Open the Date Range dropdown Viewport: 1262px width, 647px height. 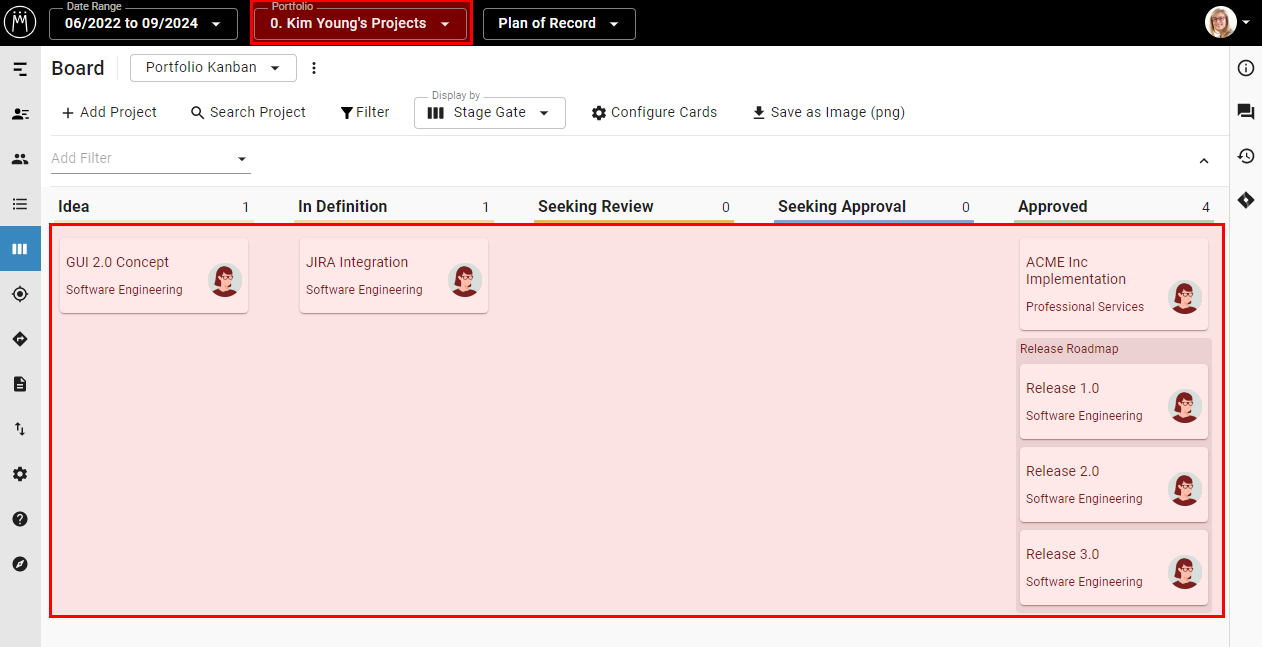coord(143,24)
